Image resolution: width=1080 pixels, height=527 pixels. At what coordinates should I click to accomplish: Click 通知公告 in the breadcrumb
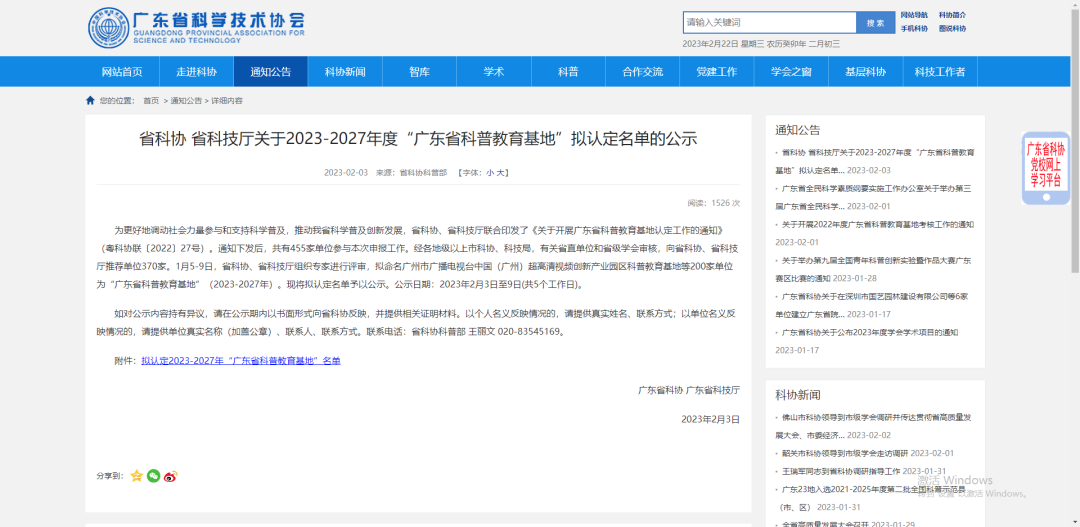(x=187, y=101)
